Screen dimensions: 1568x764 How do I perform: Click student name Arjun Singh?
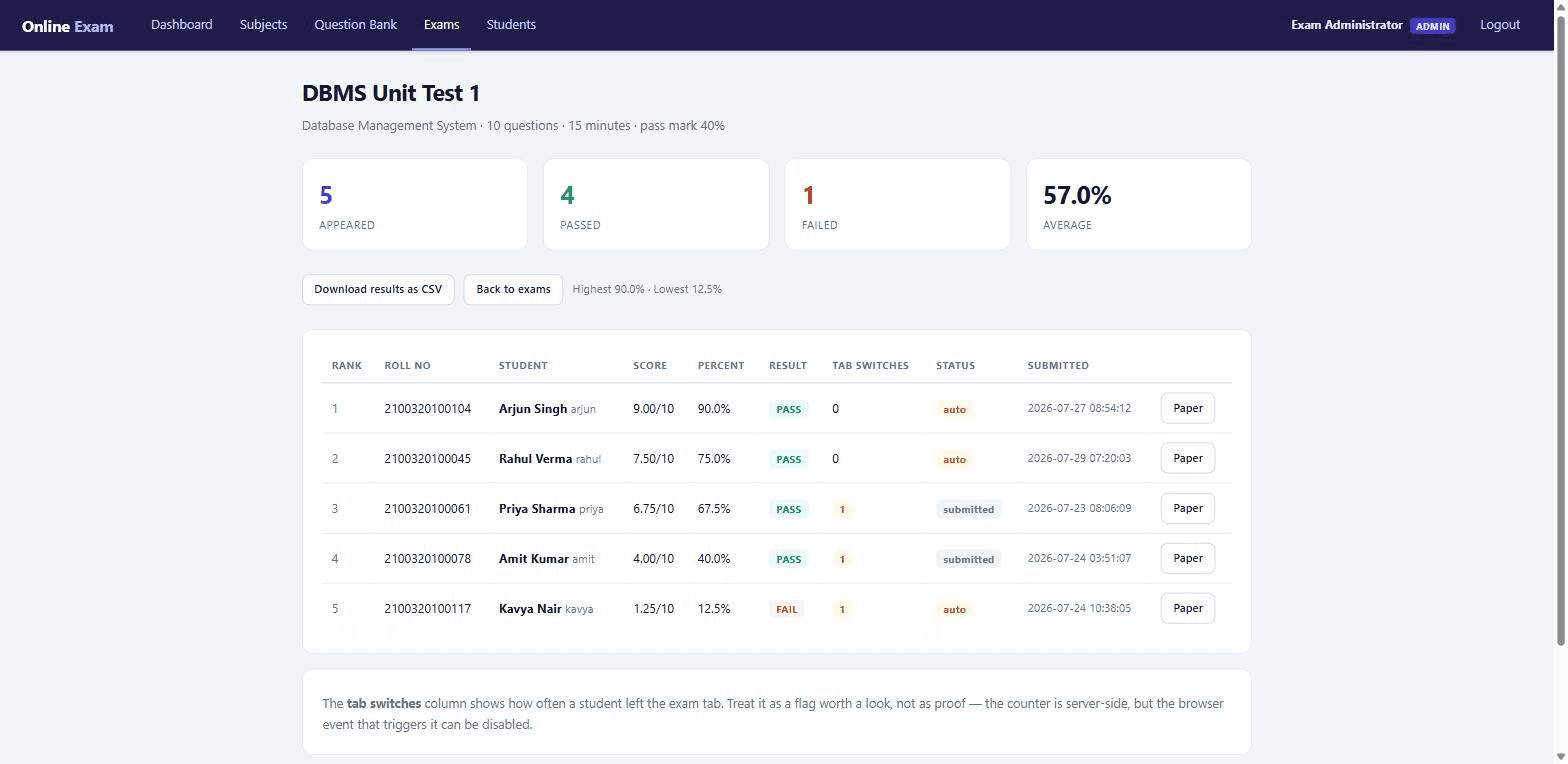pyautogui.click(x=533, y=408)
